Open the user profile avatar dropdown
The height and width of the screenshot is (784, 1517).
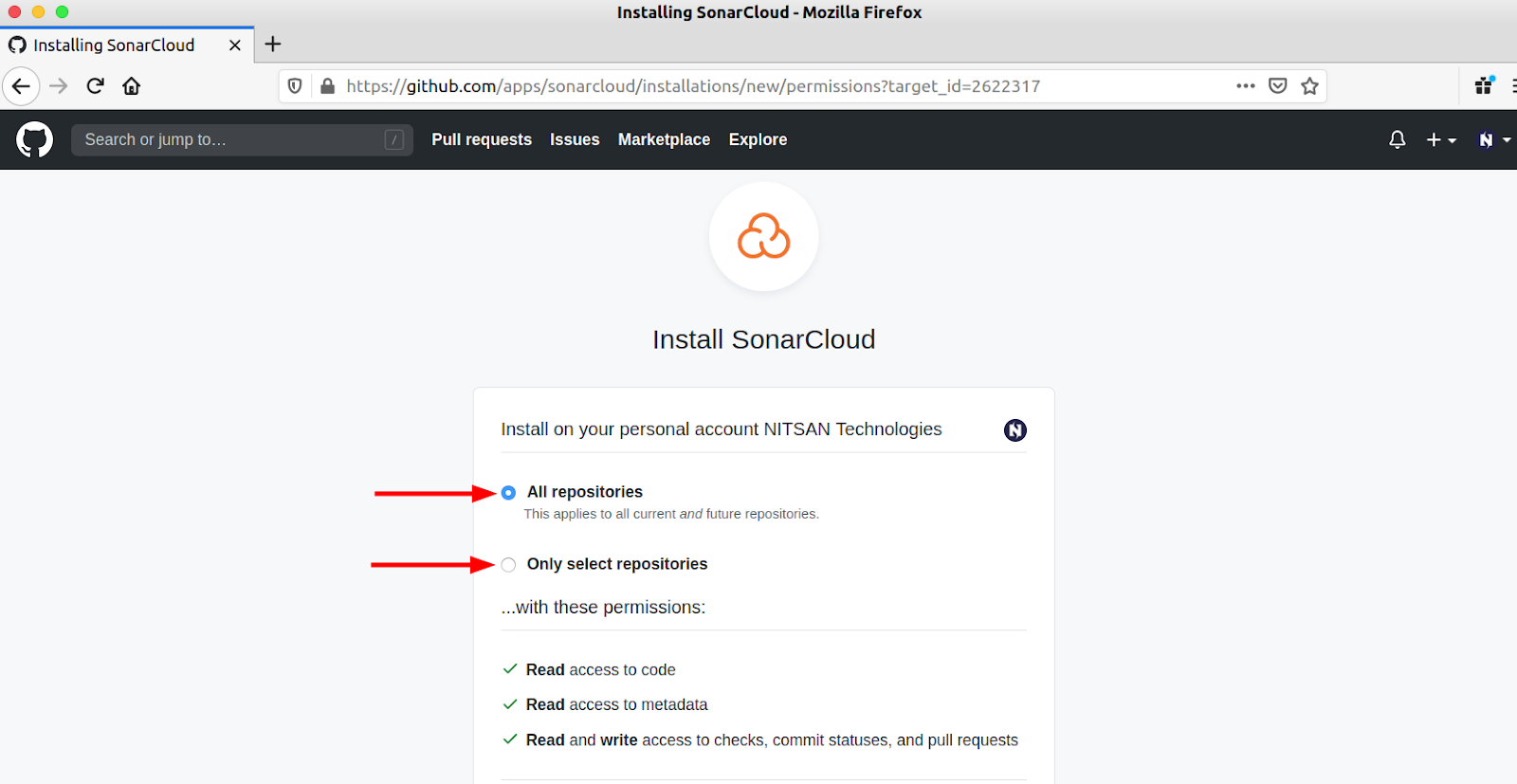[x=1494, y=139]
